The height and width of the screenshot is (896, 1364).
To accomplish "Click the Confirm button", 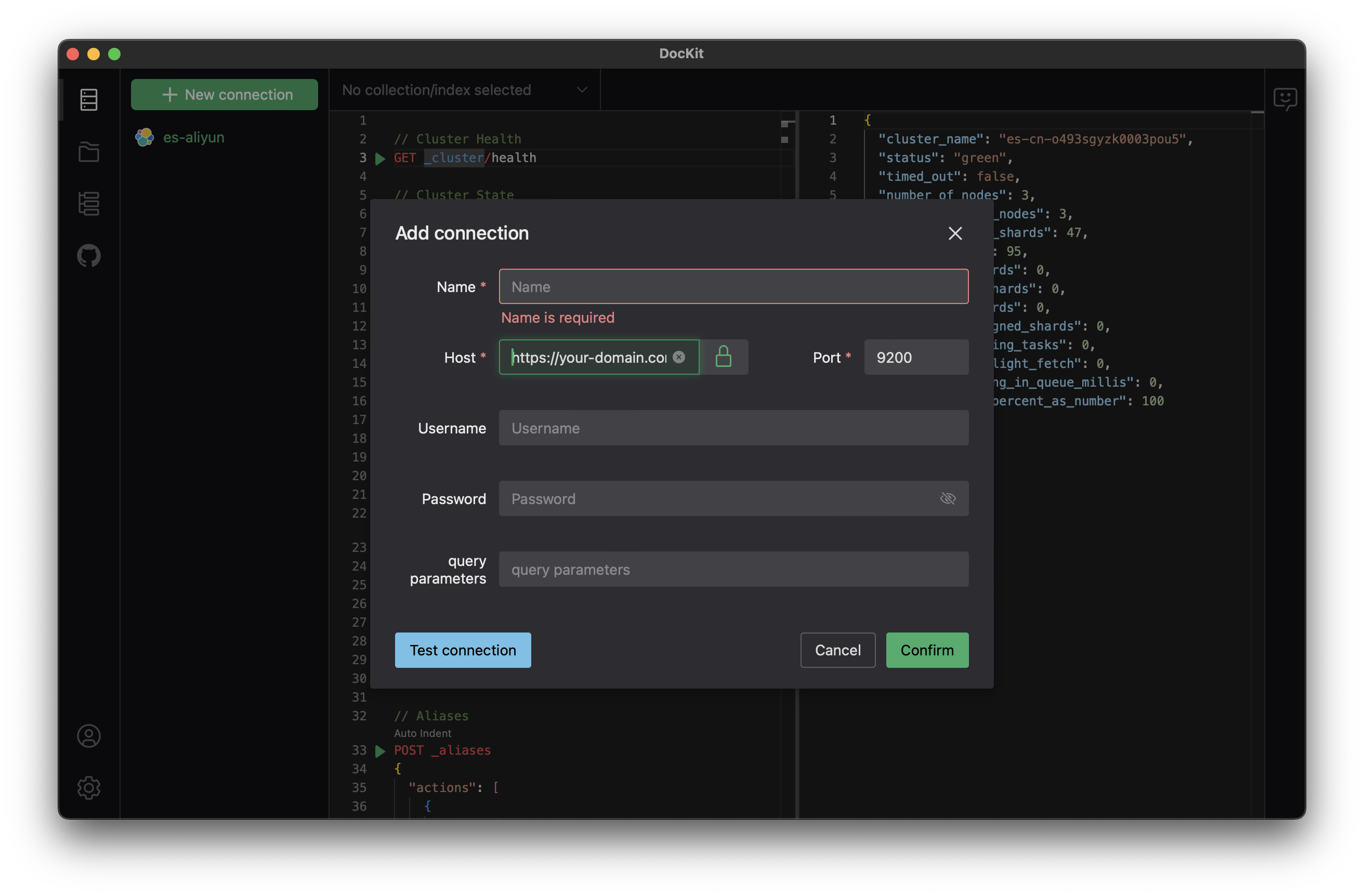I will click(926, 649).
